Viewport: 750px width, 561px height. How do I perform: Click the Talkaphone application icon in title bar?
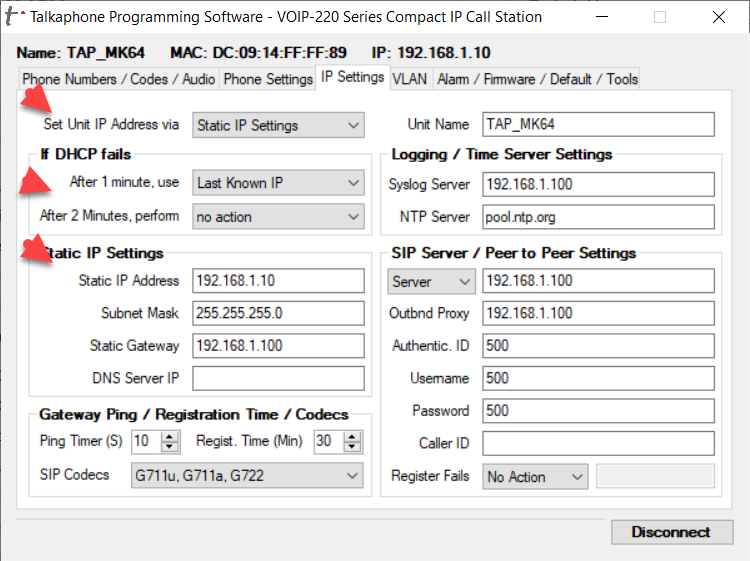click(x=13, y=16)
